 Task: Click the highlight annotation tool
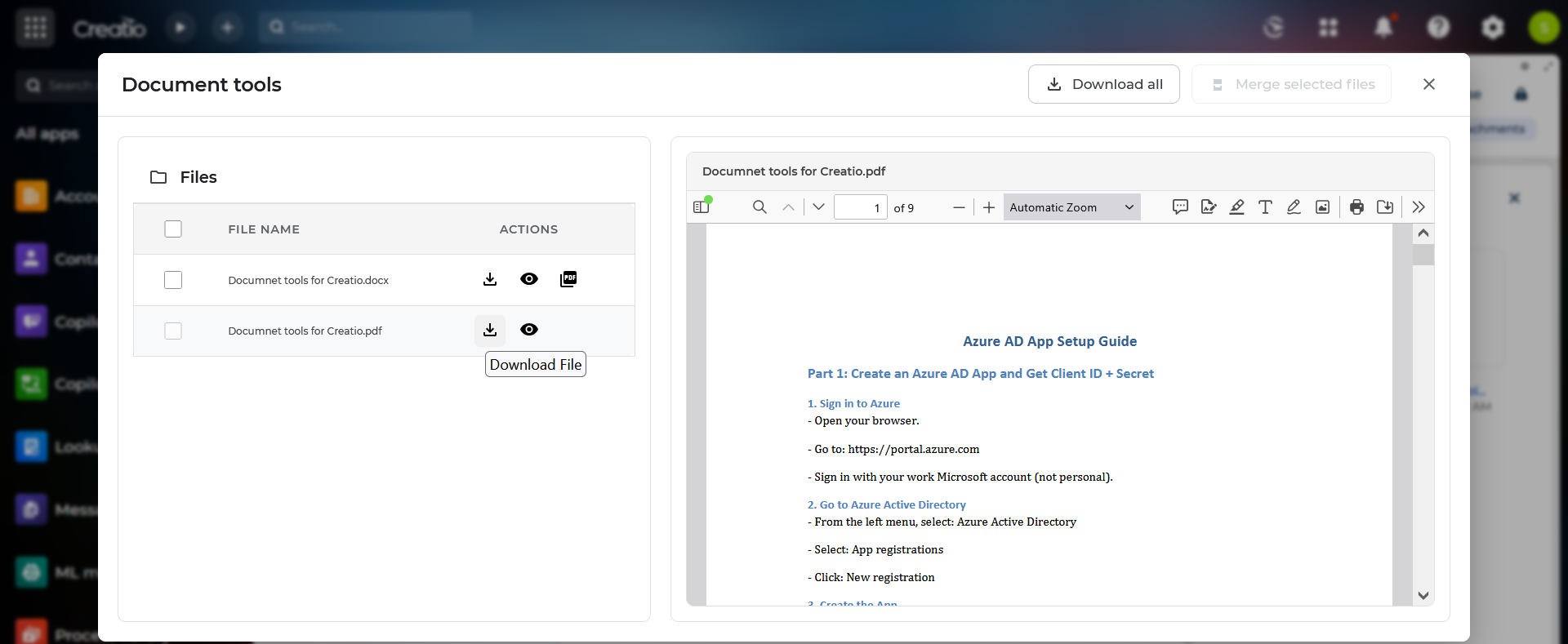1236,207
